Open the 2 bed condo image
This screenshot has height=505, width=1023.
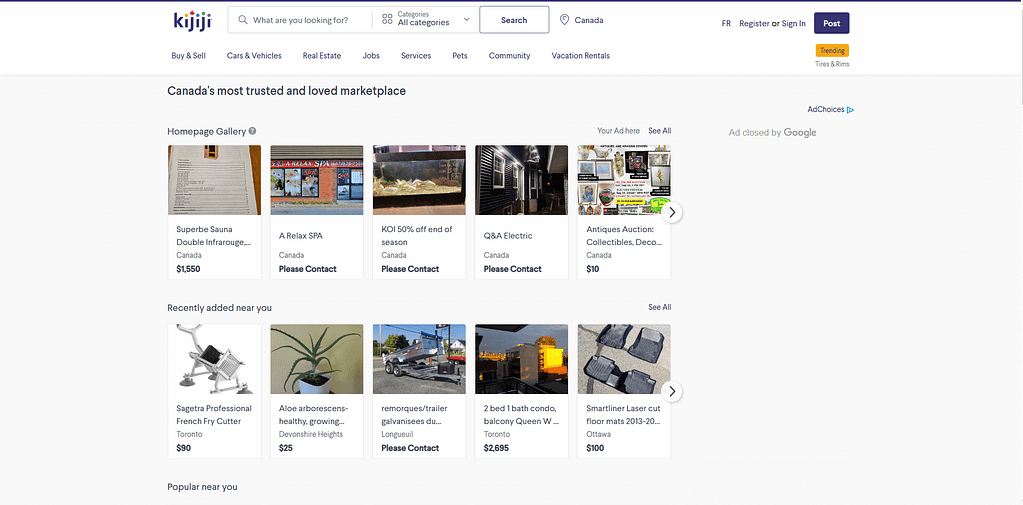coord(522,360)
